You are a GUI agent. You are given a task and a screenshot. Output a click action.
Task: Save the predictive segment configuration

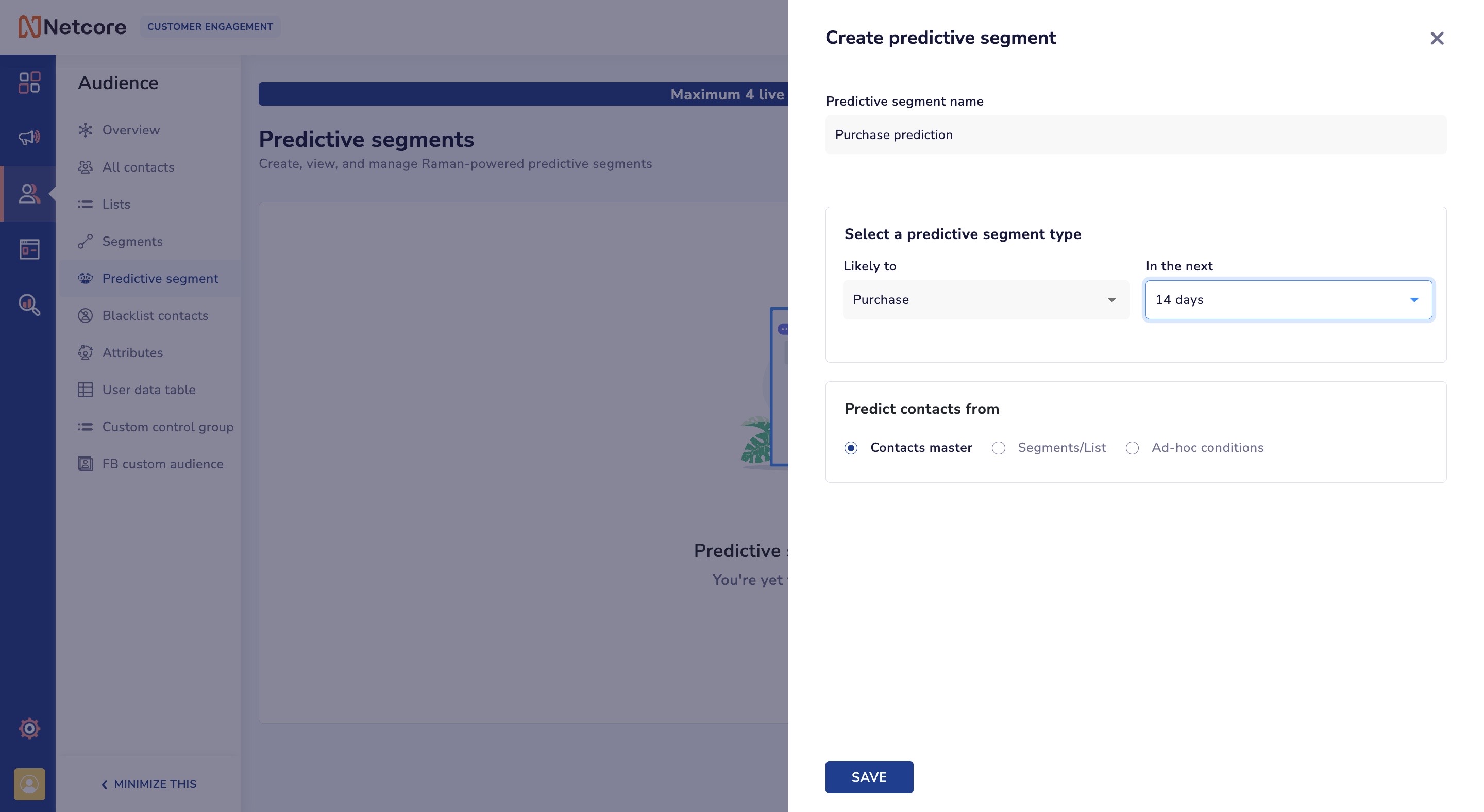coord(868,776)
